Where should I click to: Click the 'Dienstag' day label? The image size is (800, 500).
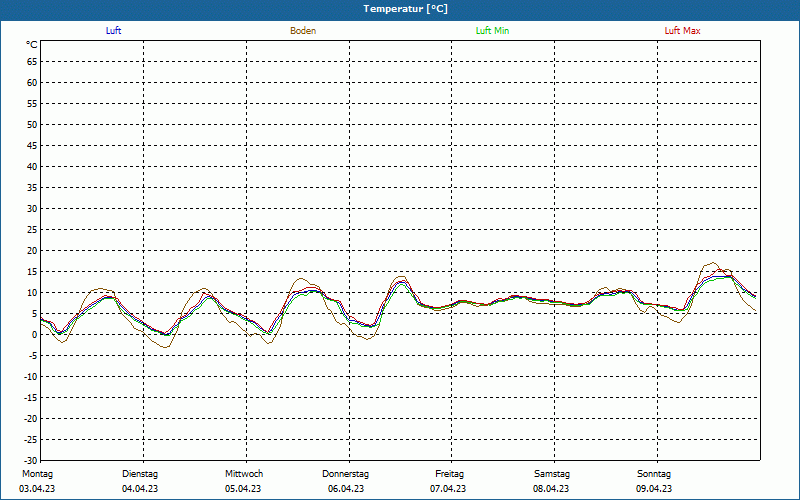click(140, 474)
